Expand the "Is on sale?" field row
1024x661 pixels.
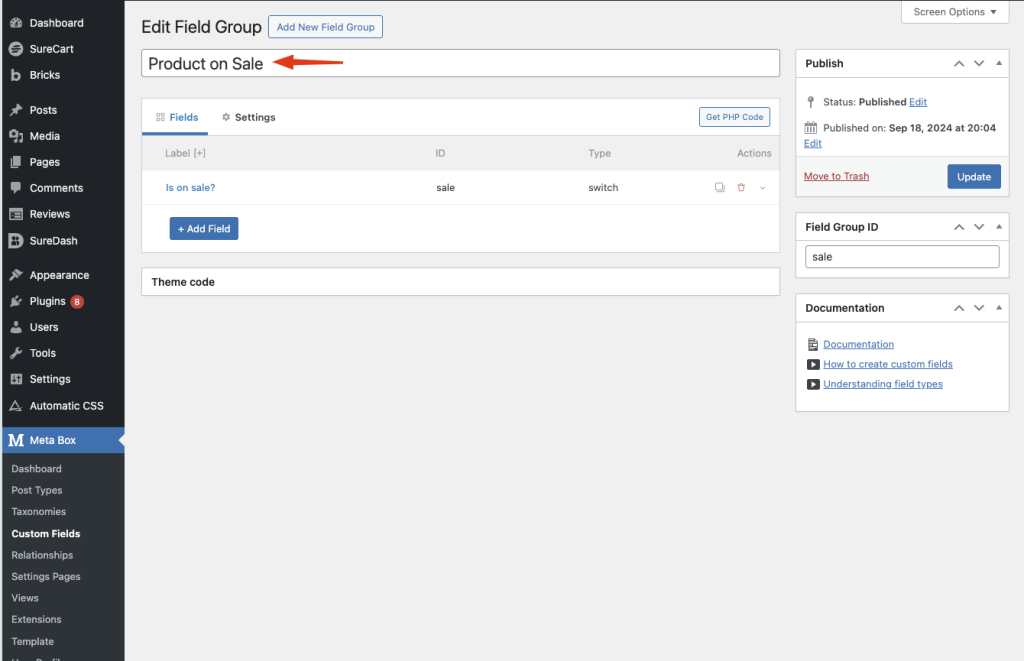point(762,188)
